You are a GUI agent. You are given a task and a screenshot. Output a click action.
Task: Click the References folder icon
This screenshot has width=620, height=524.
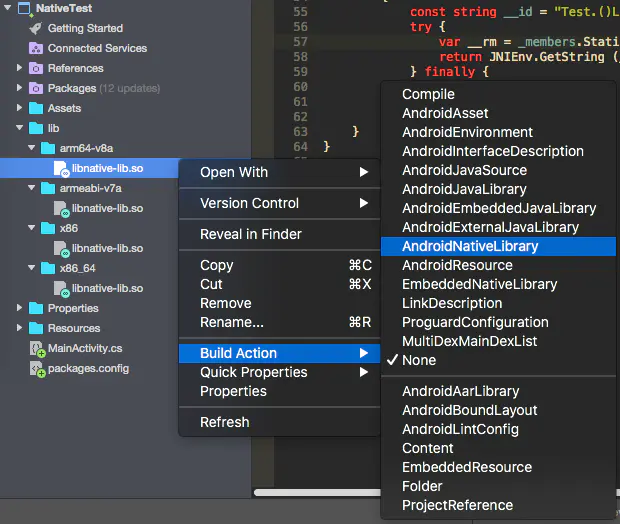(36, 68)
